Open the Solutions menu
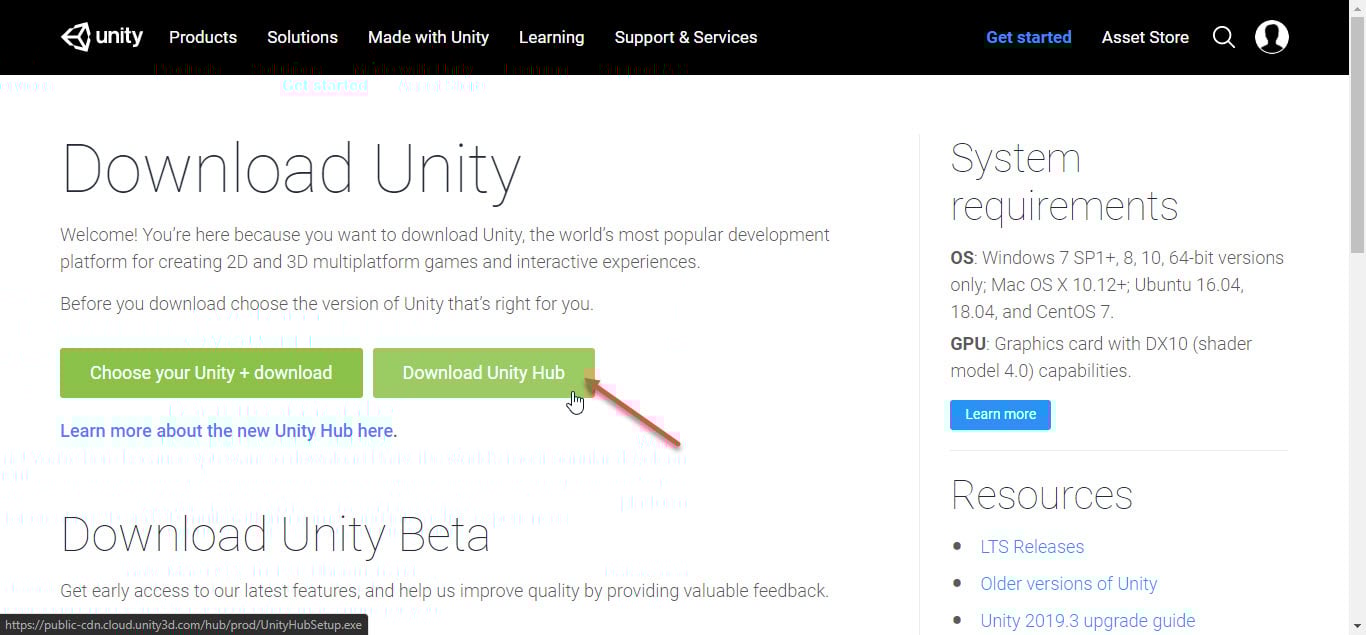The image size is (1366, 635). 302,37
